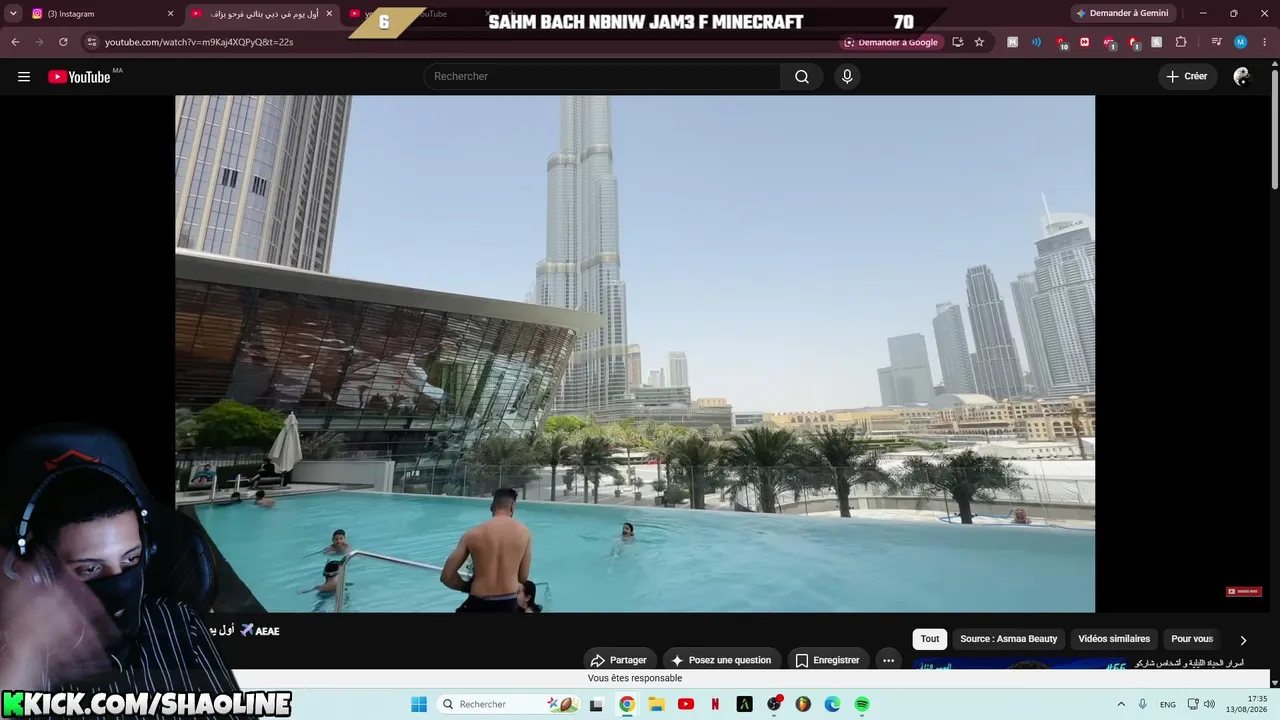The width and height of the screenshot is (1280, 720).
Task: Select the 'Tout' filter chip
Action: pos(930,639)
